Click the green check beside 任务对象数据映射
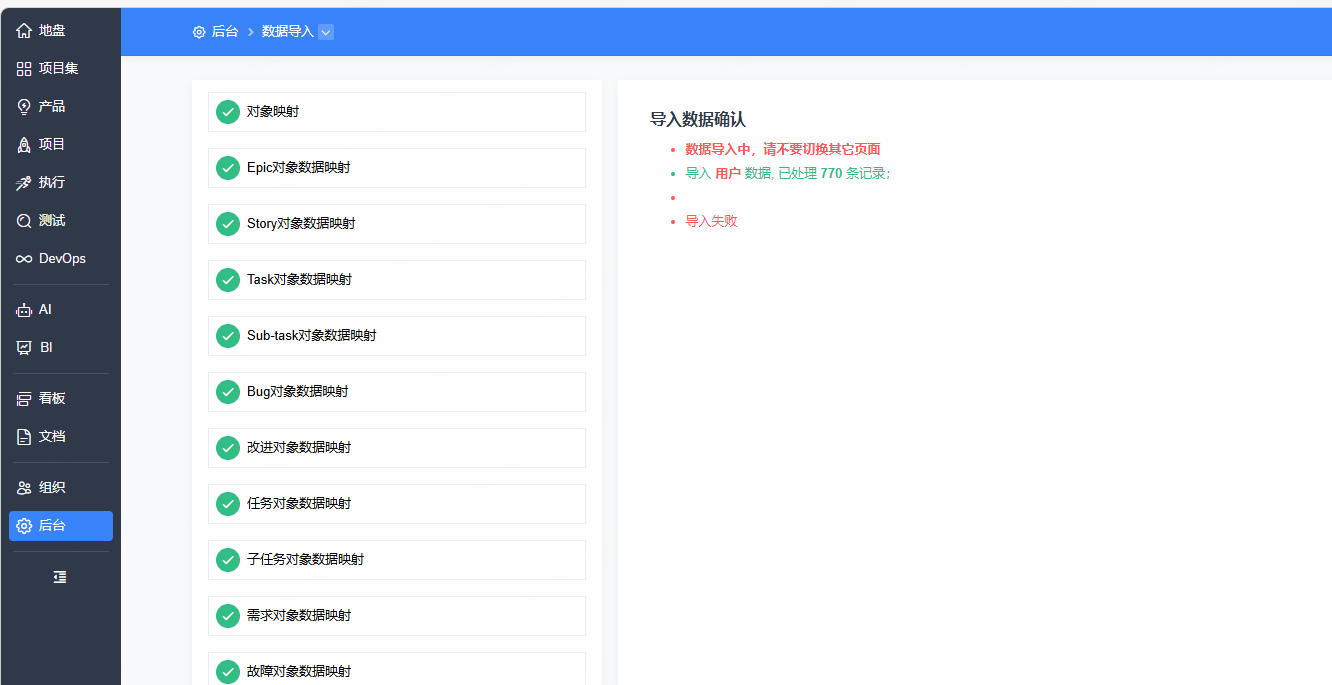This screenshot has width=1332, height=685. click(228, 504)
